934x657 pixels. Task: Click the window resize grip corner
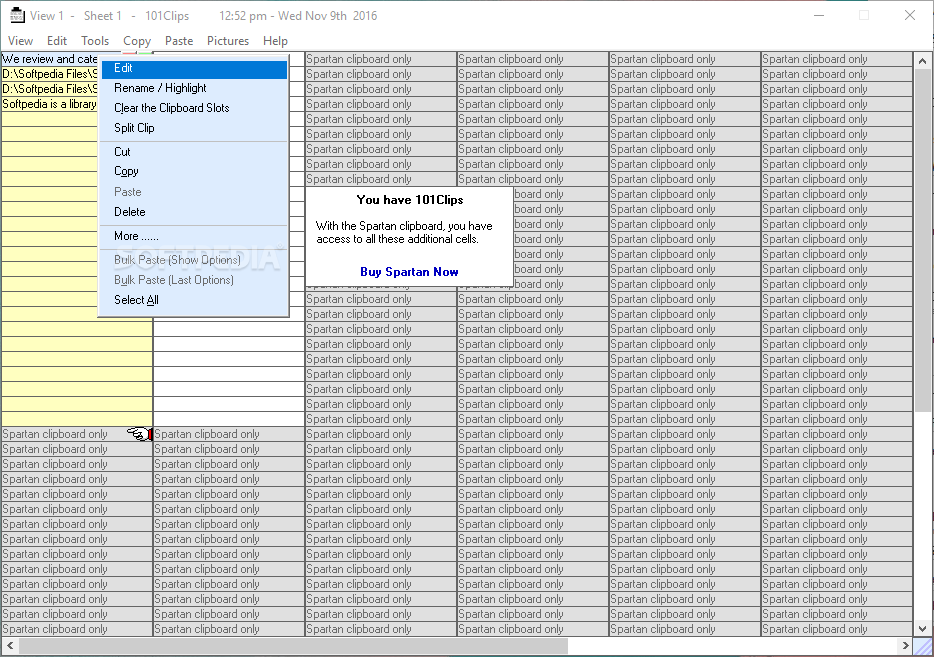[x=923, y=646]
